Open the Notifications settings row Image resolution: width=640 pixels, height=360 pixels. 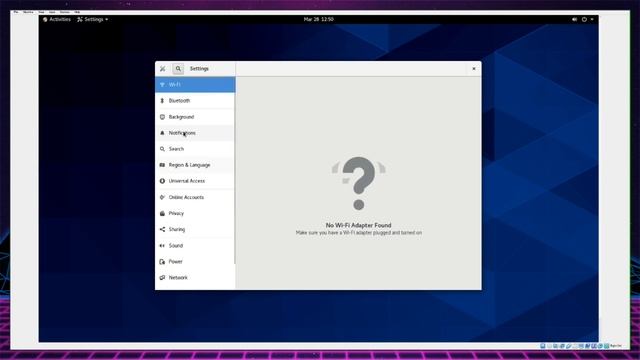pos(195,133)
